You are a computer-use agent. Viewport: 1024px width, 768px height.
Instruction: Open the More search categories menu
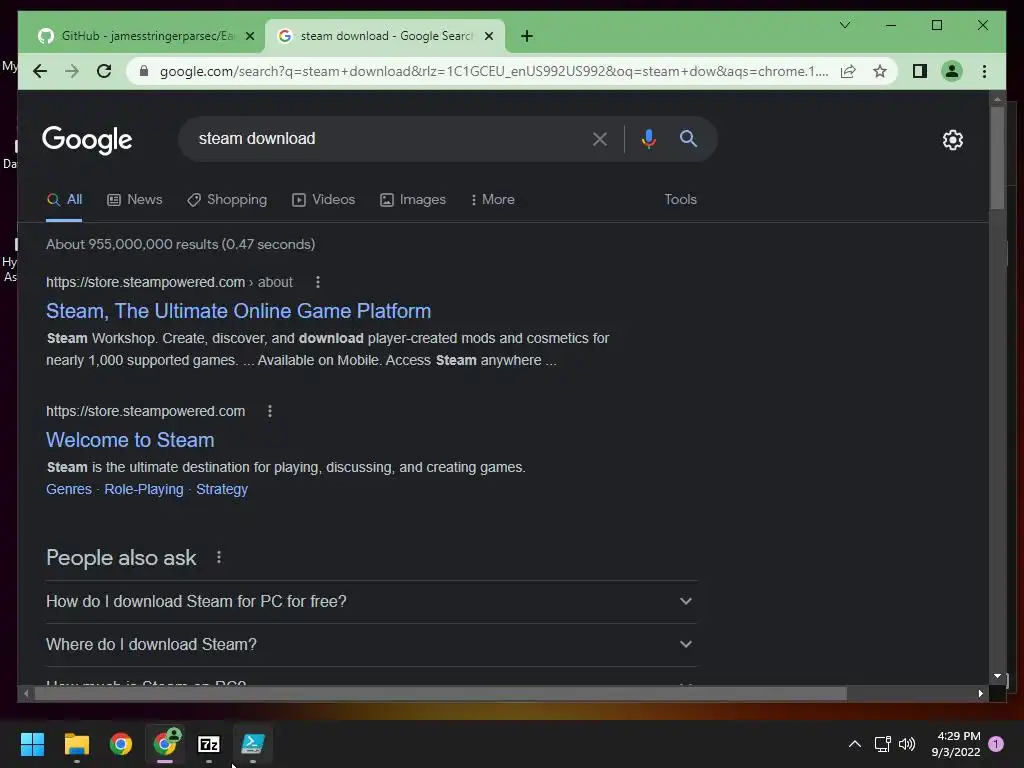click(492, 200)
